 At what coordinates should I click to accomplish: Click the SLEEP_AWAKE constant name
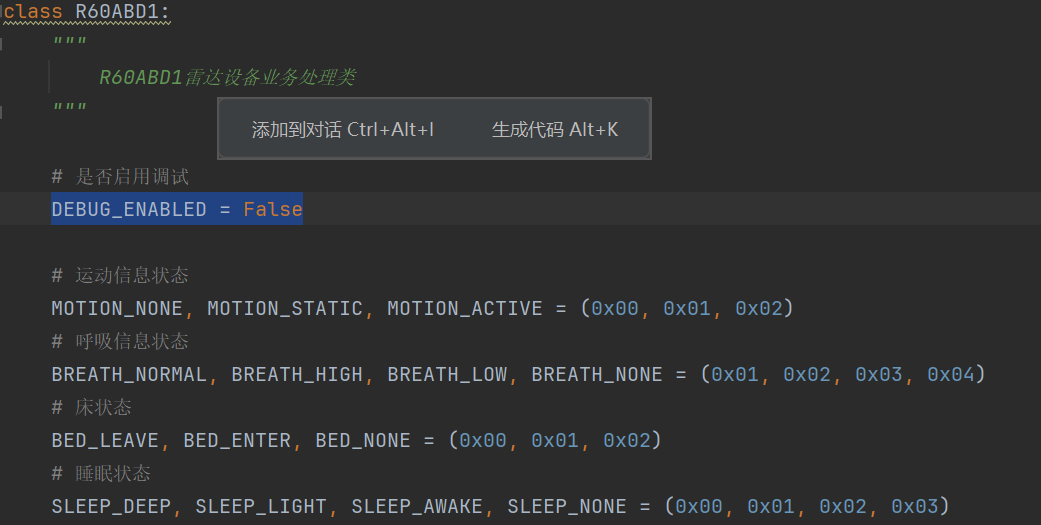(417, 506)
